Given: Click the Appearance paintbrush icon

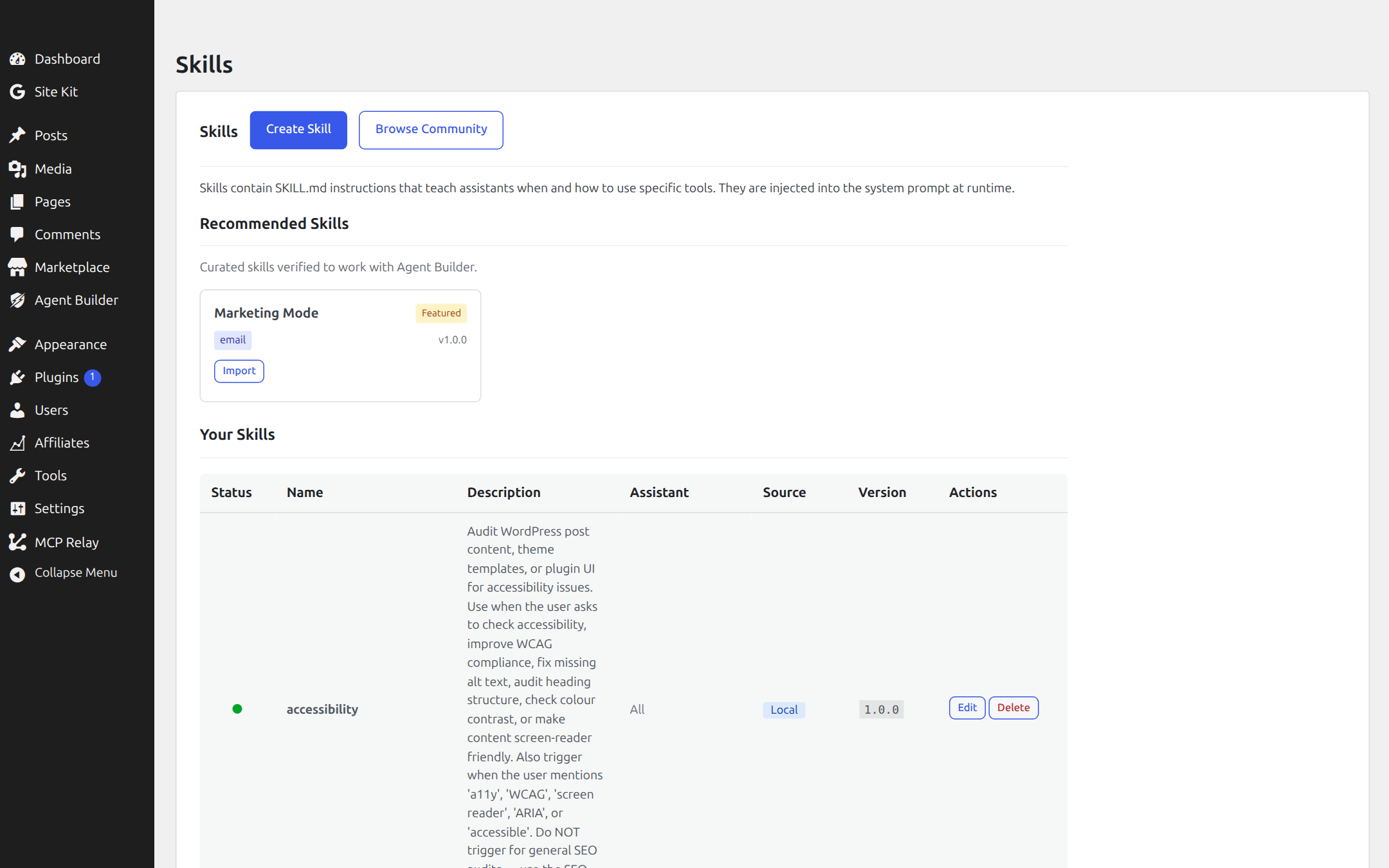Looking at the screenshot, I should 17,345.
